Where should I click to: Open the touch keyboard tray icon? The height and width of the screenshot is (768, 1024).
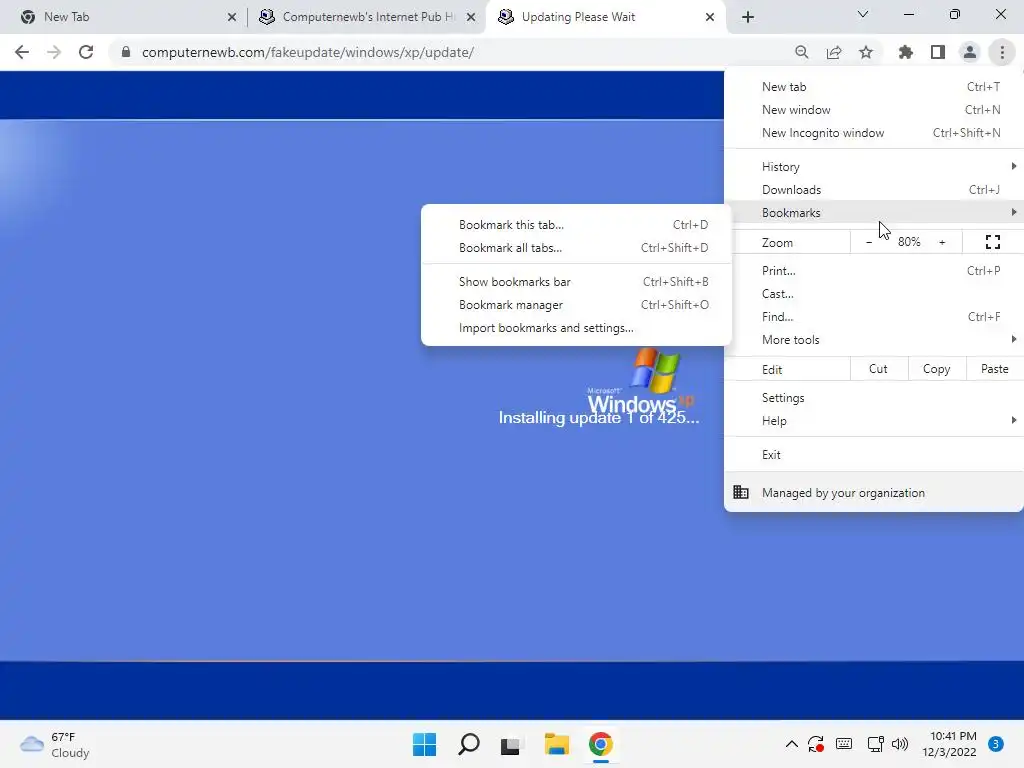[x=844, y=744]
